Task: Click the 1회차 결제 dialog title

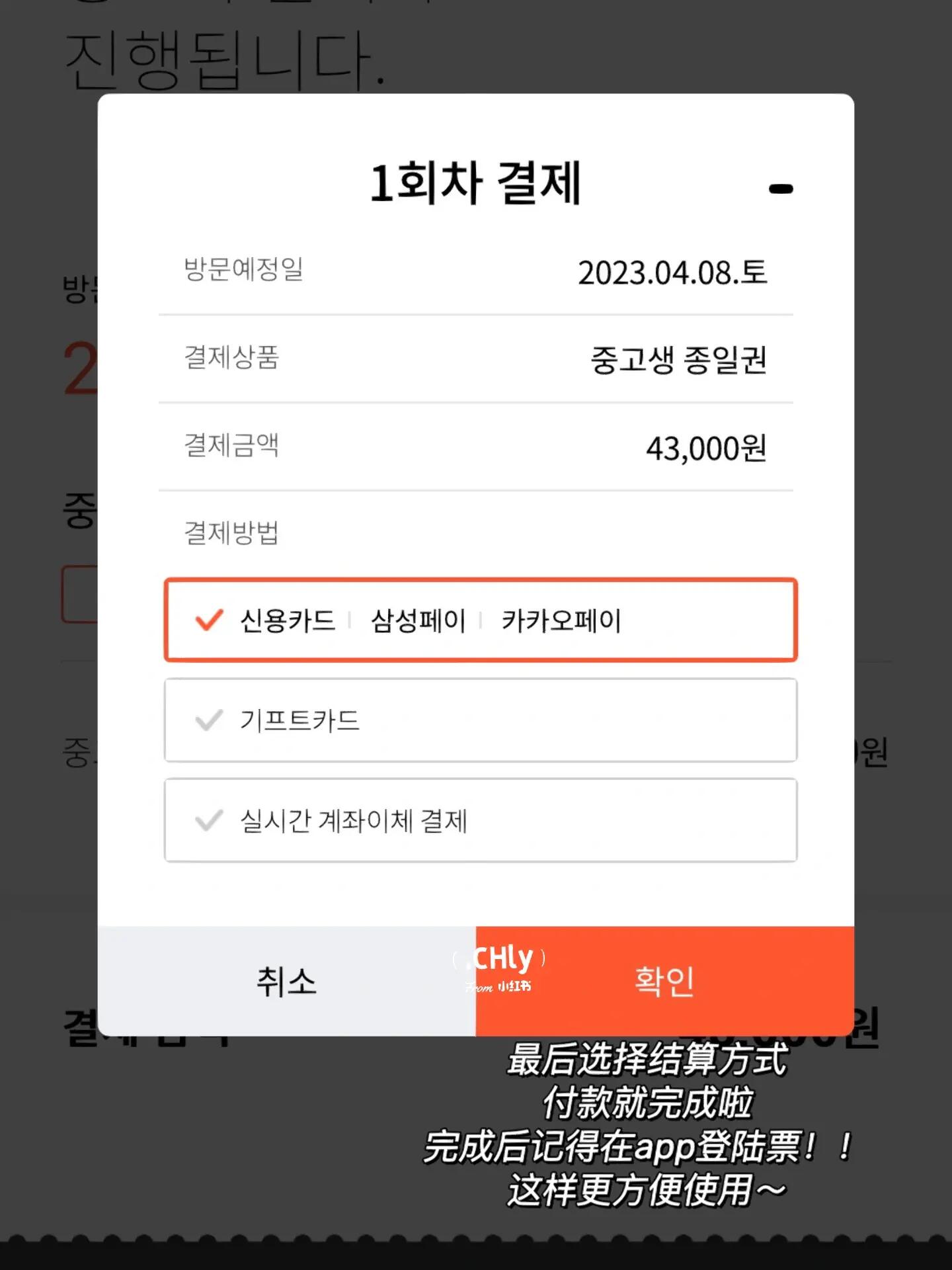Action: point(475,183)
